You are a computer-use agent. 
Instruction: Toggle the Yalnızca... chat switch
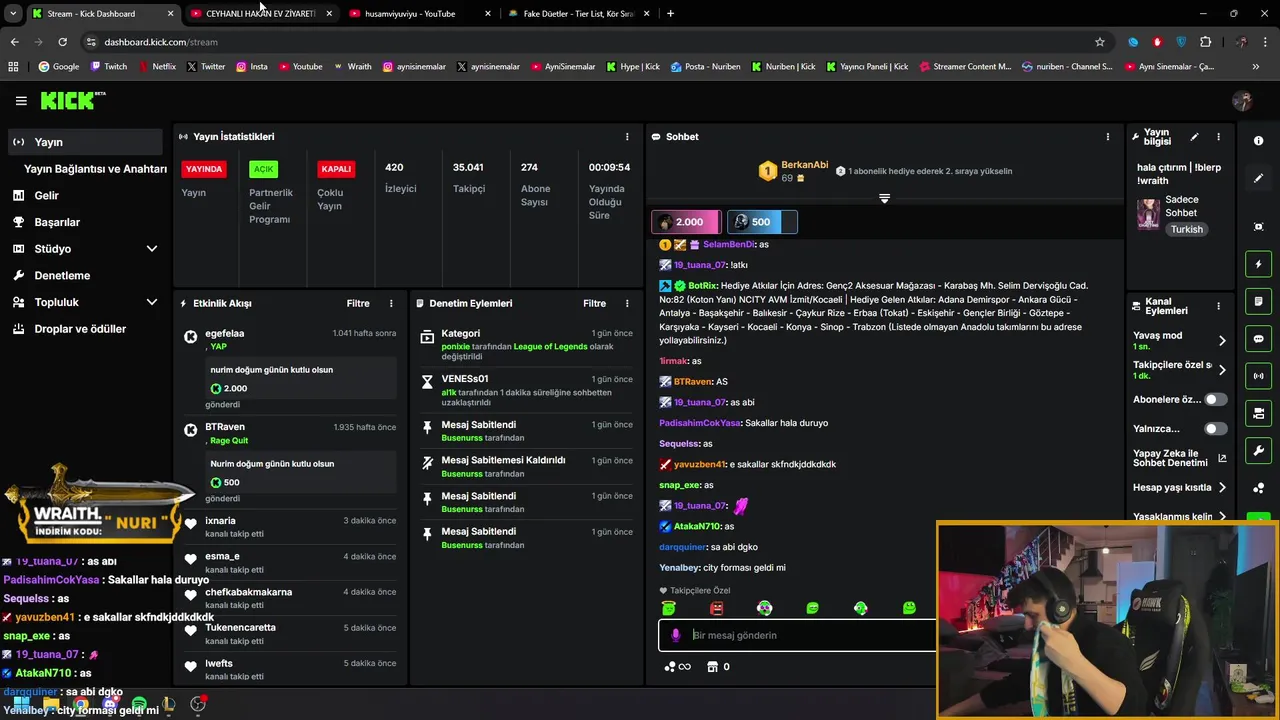(x=1215, y=429)
